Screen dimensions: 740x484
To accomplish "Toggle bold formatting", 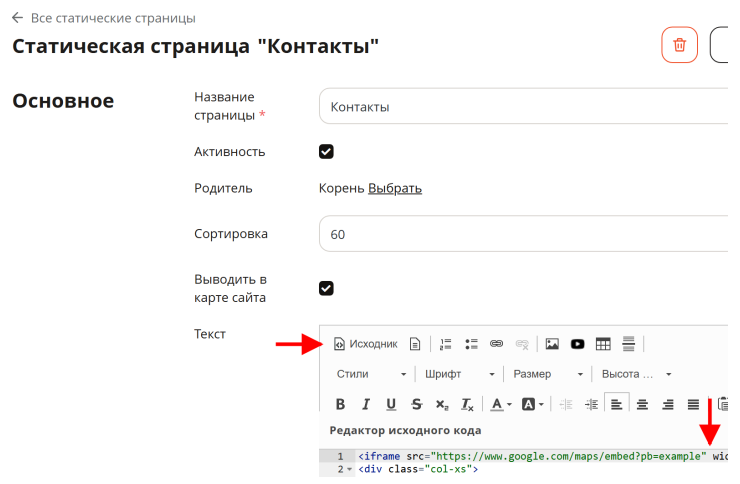I will pyautogui.click(x=340, y=404).
